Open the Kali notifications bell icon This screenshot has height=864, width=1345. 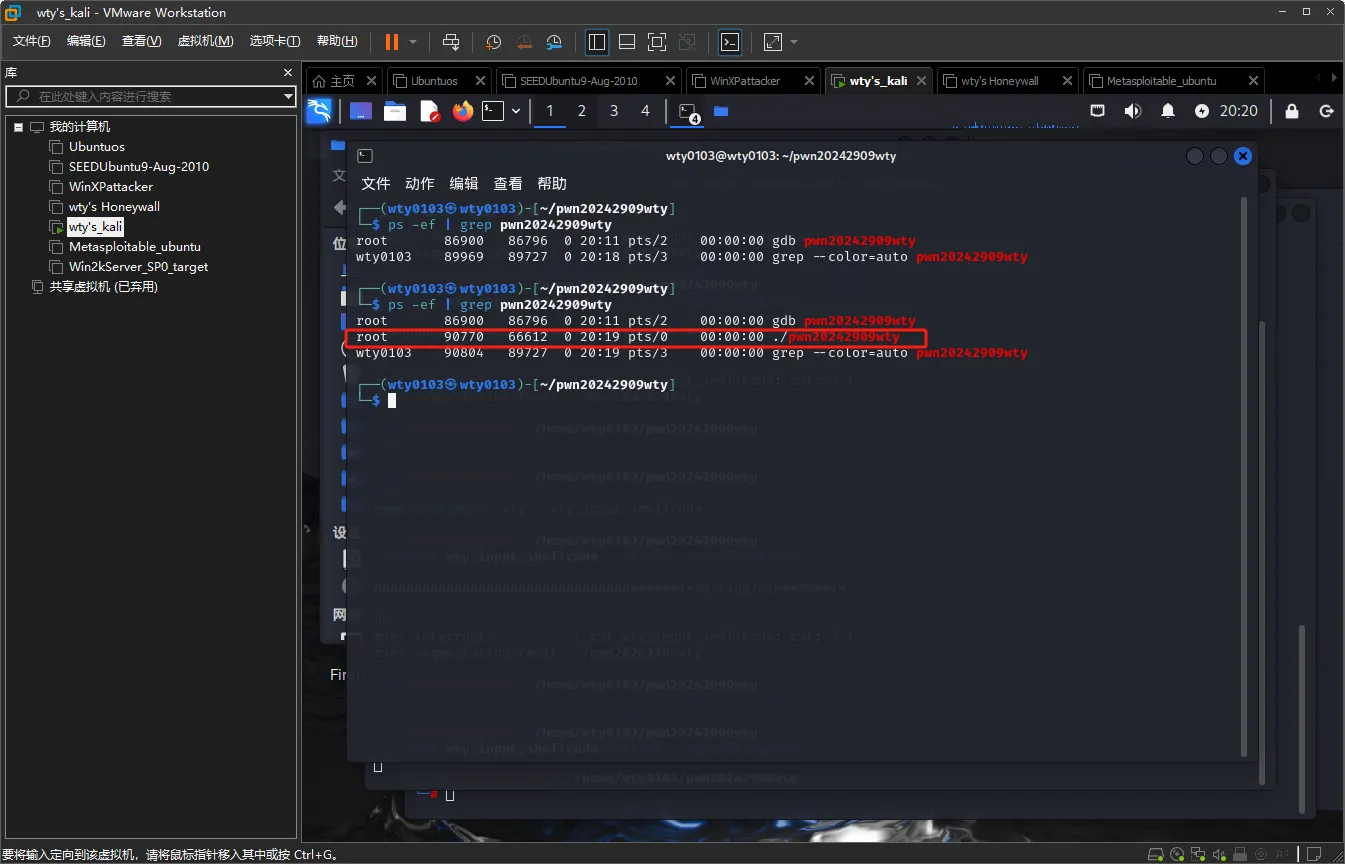(x=1167, y=111)
